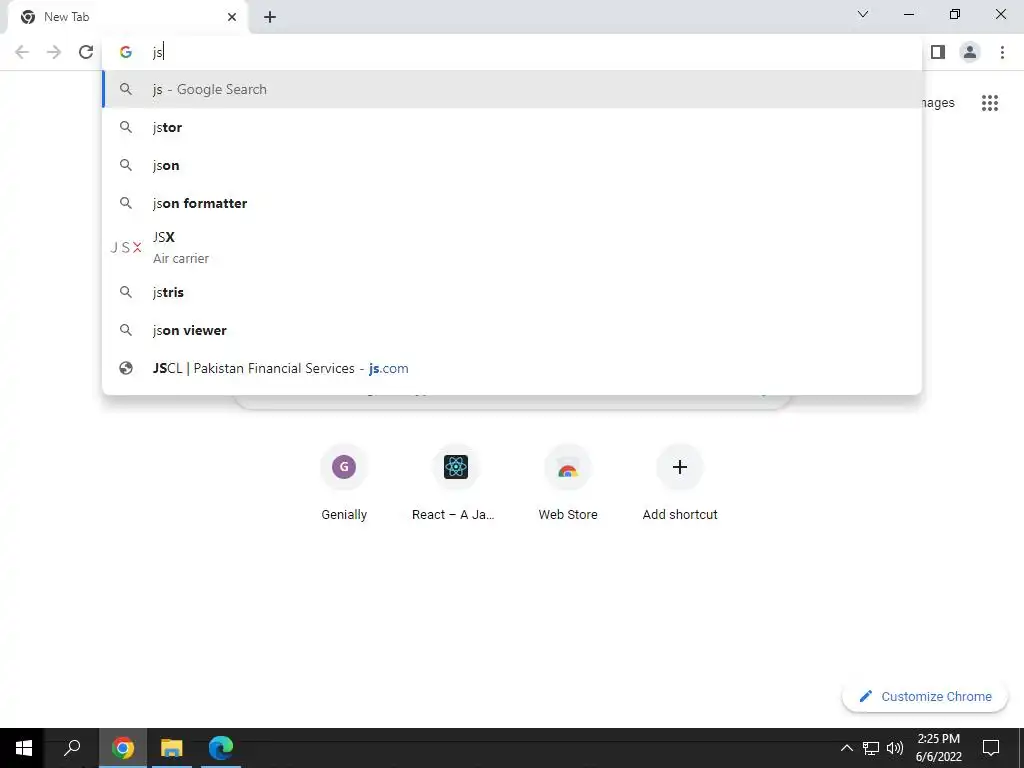Close the New Tab tab
The image size is (1024, 768).
pyautogui.click(x=232, y=17)
